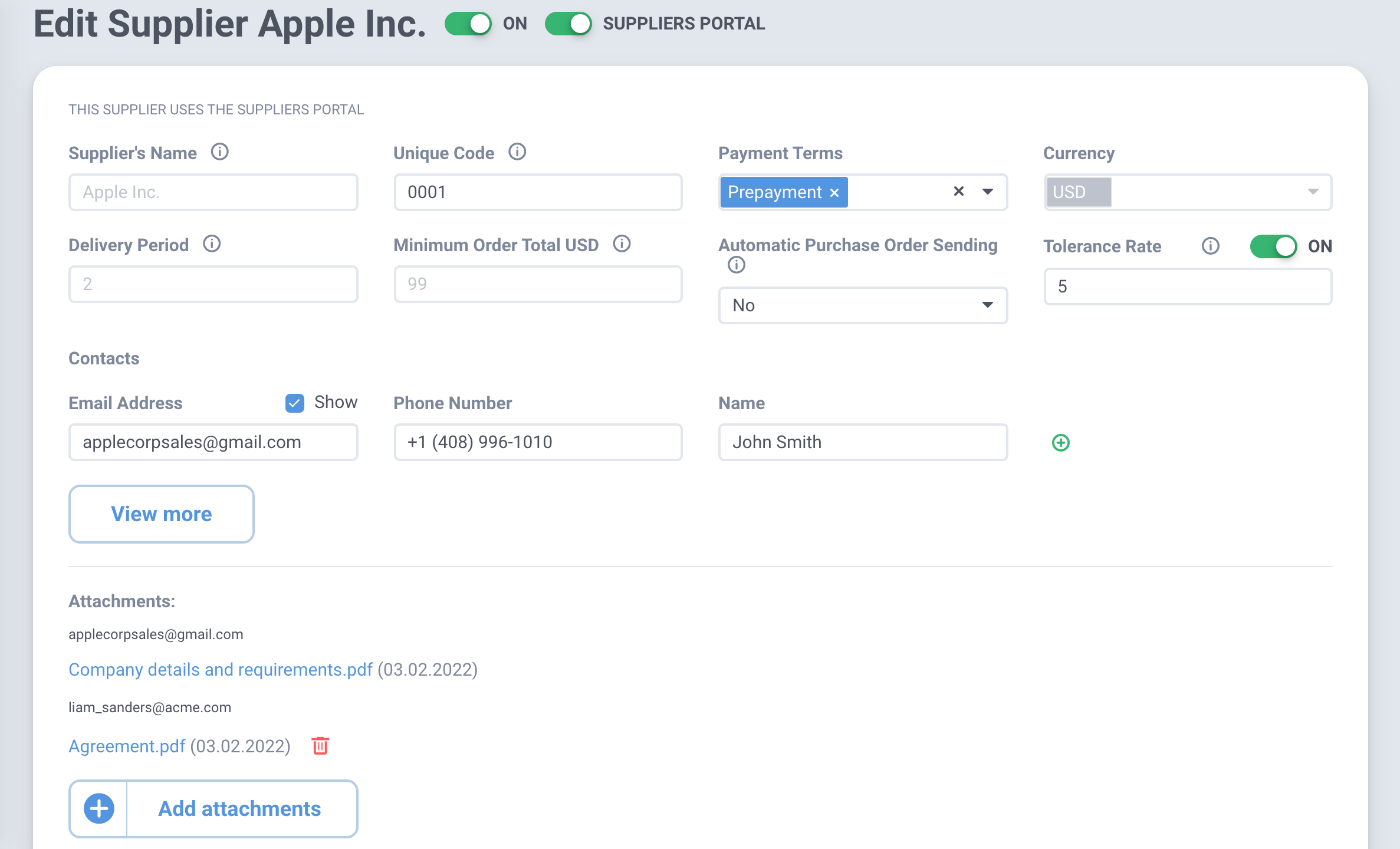Image resolution: width=1400 pixels, height=849 pixels.
Task: Add another contact with green plus icon
Action: pos(1061,443)
